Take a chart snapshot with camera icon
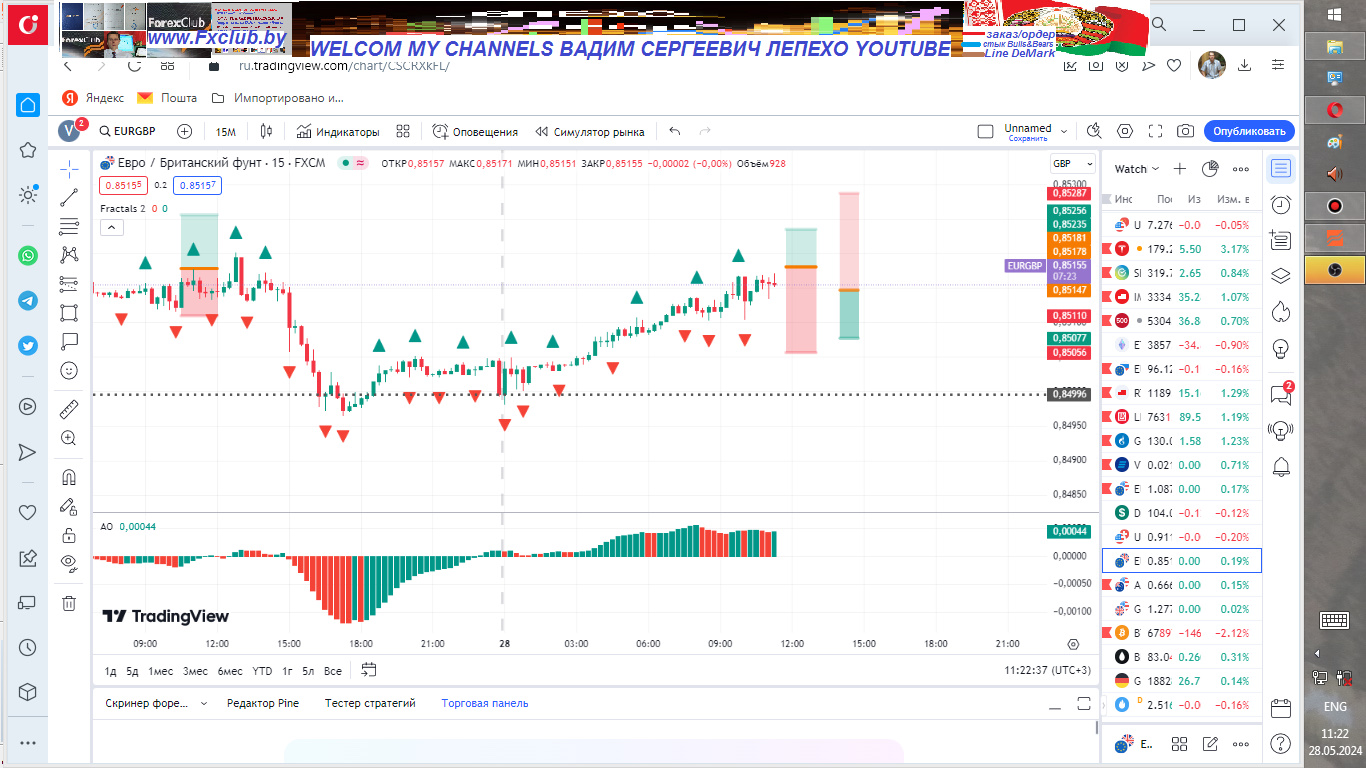The image size is (1366, 768). pos(1185,131)
